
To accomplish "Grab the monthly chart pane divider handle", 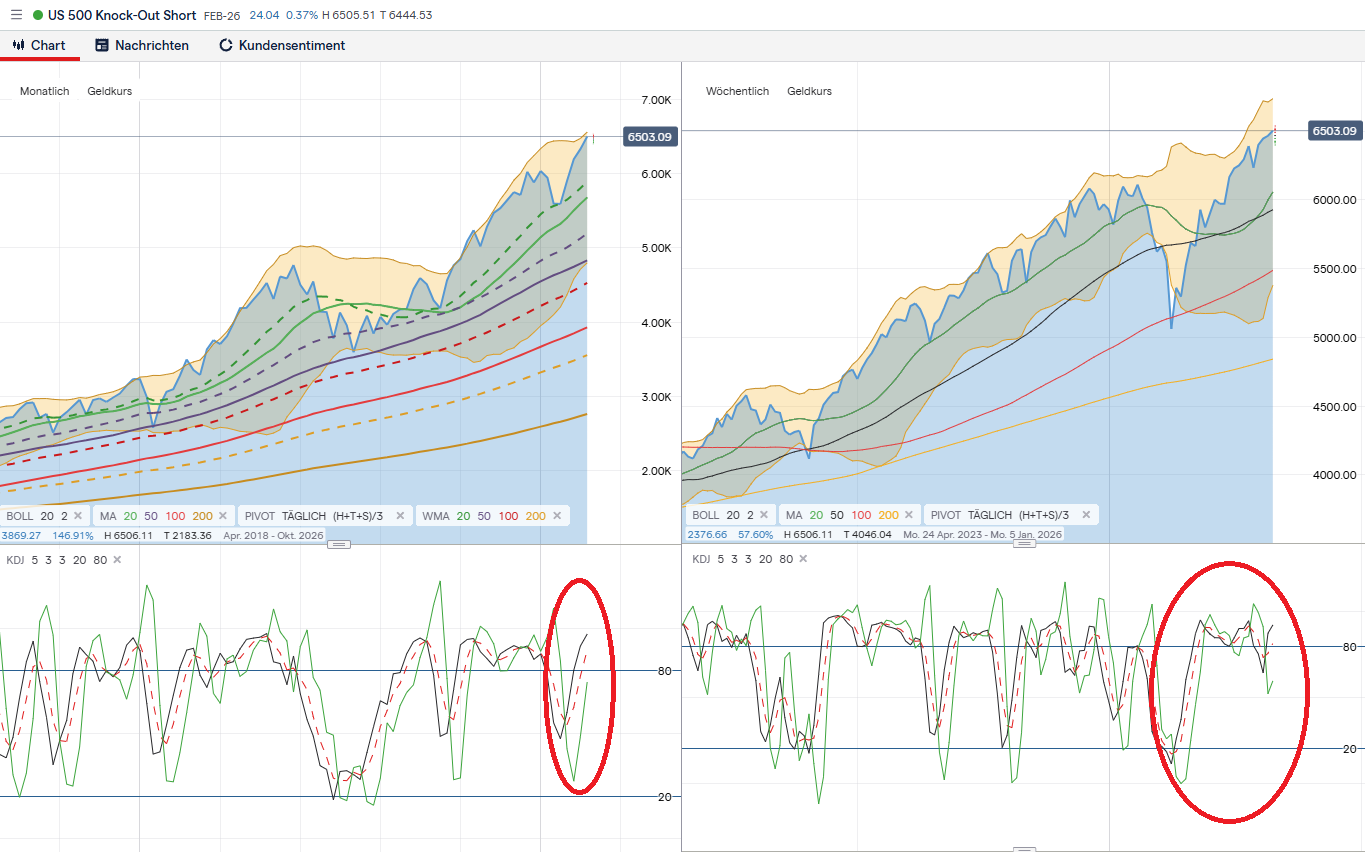I will (339, 544).
